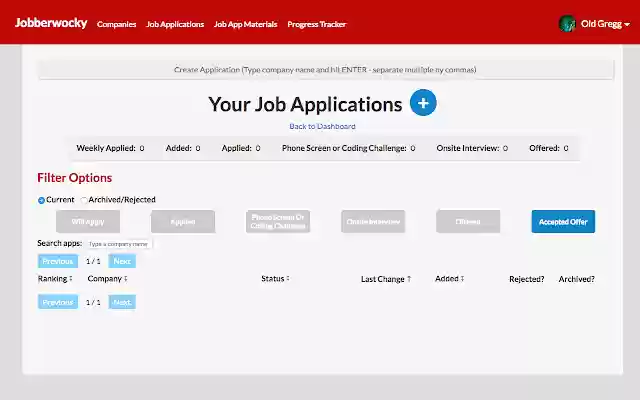This screenshot has height=400, width=640.
Task: Go to Jobberwocky home logo
Action: 51,23
